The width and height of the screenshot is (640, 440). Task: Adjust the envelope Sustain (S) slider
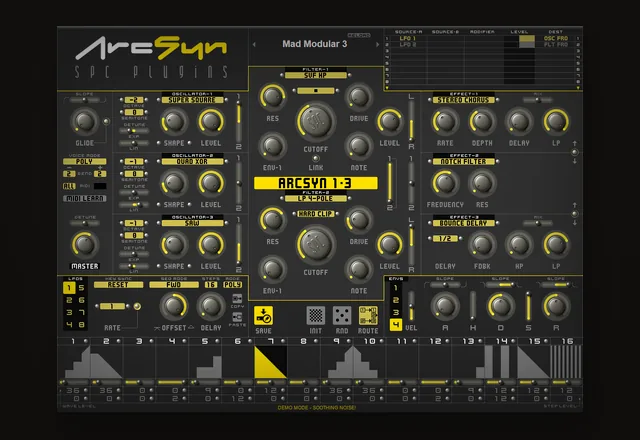click(x=528, y=306)
